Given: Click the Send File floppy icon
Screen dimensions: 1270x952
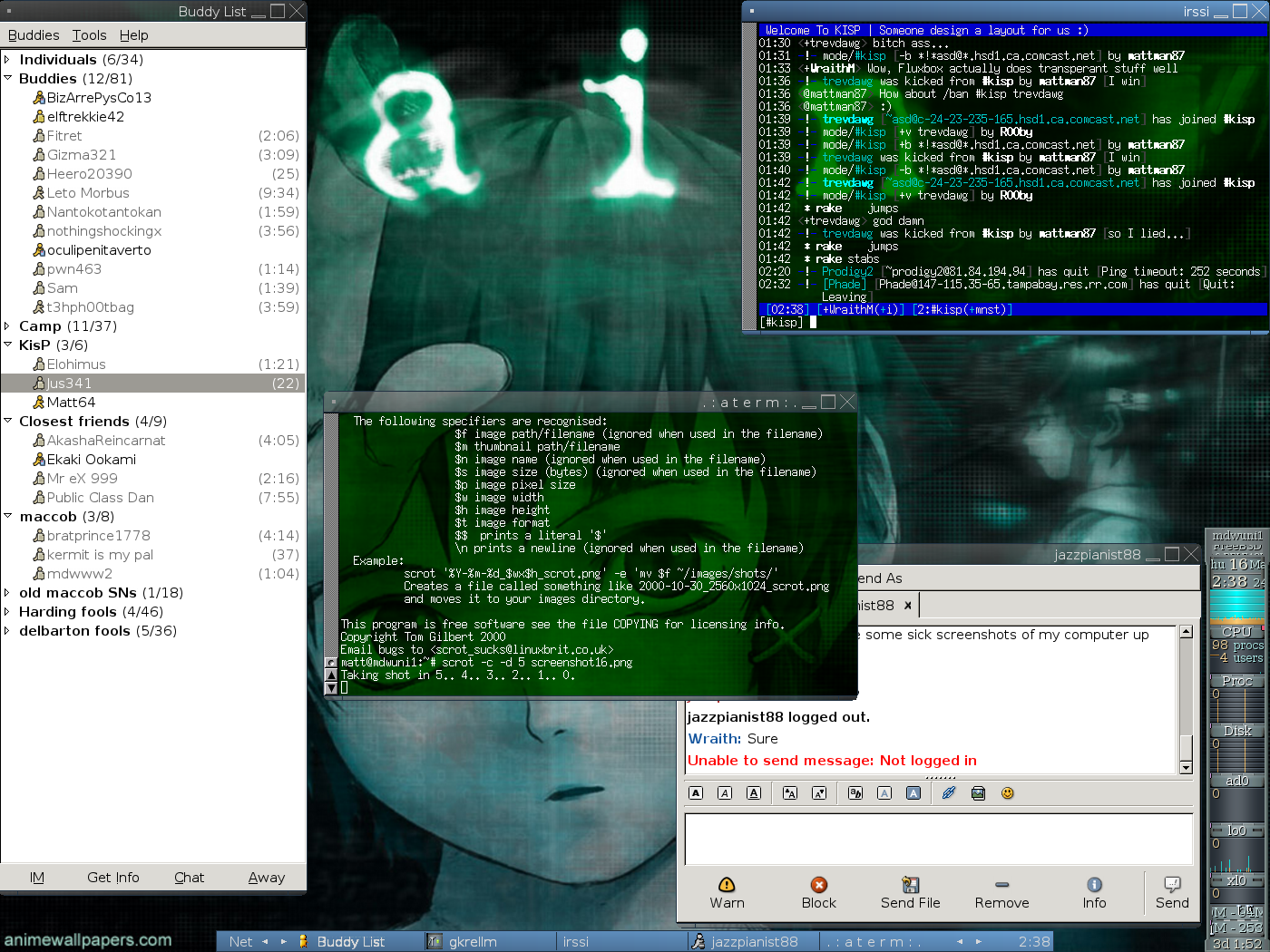Looking at the screenshot, I should (910, 885).
